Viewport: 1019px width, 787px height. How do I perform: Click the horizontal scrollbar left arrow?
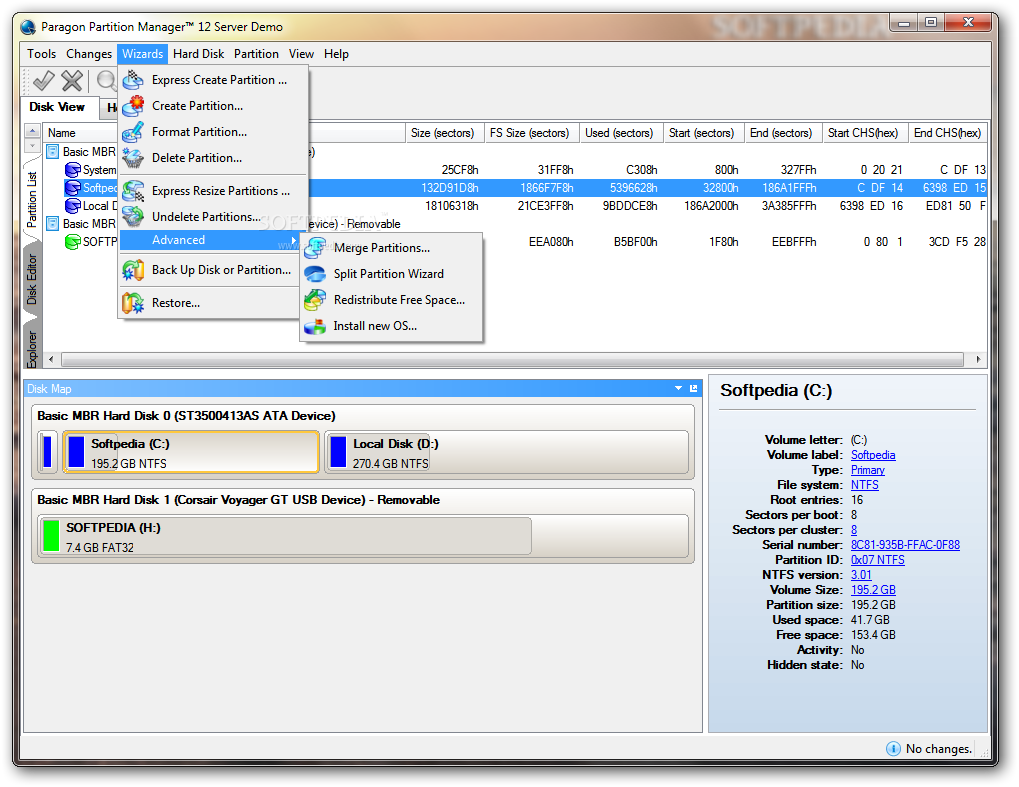point(51,359)
